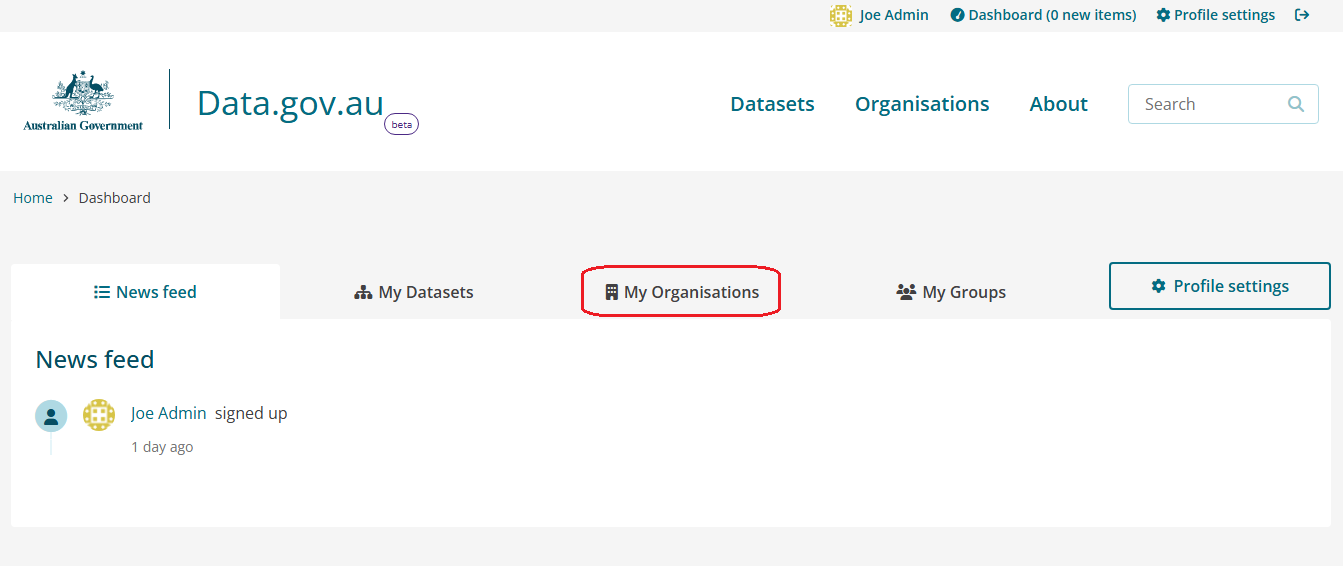Click Joe Admin avatar in top bar
The width and height of the screenshot is (1343, 566).
pyautogui.click(x=840, y=15)
